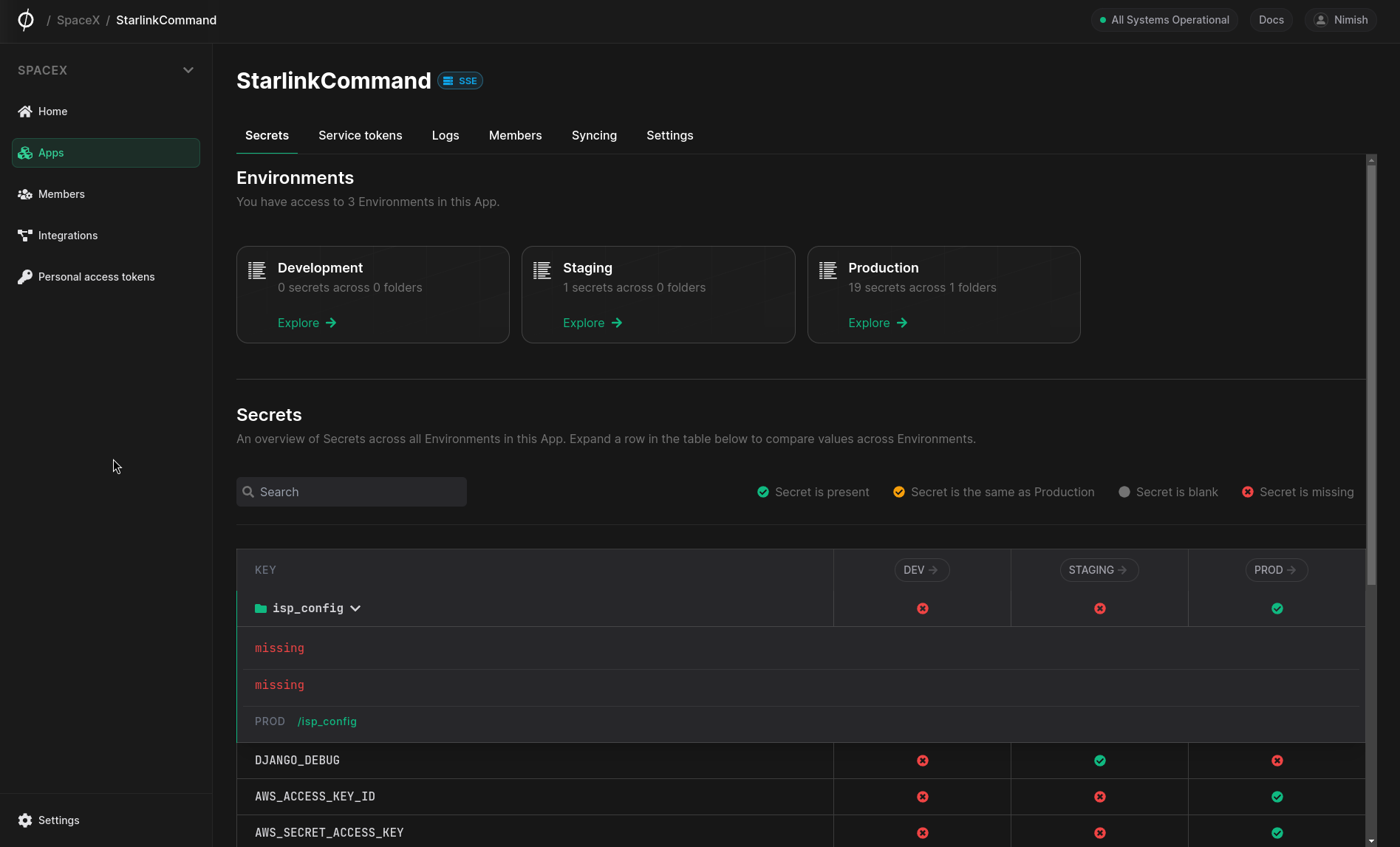The image size is (1400, 847).
Task: Open the Syncing tab
Action: click(x=594, y=135)
